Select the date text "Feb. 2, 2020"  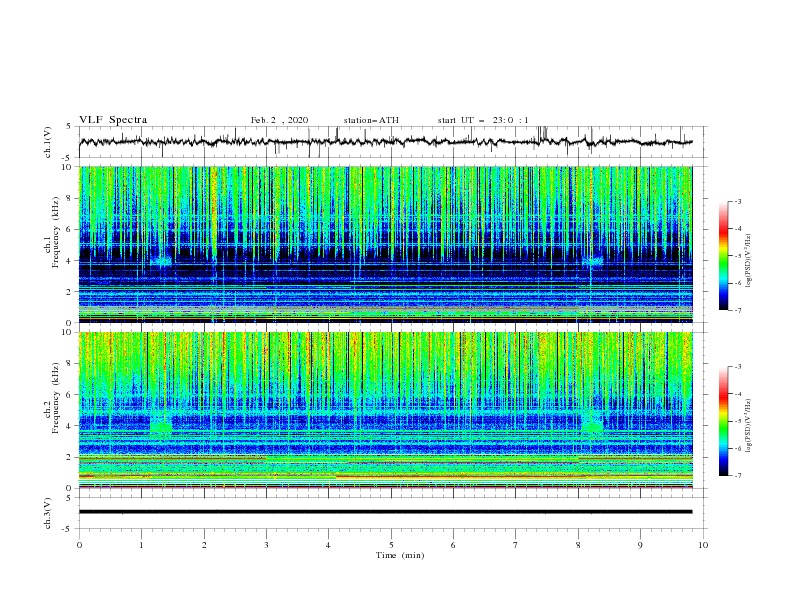tap(279, 120)
